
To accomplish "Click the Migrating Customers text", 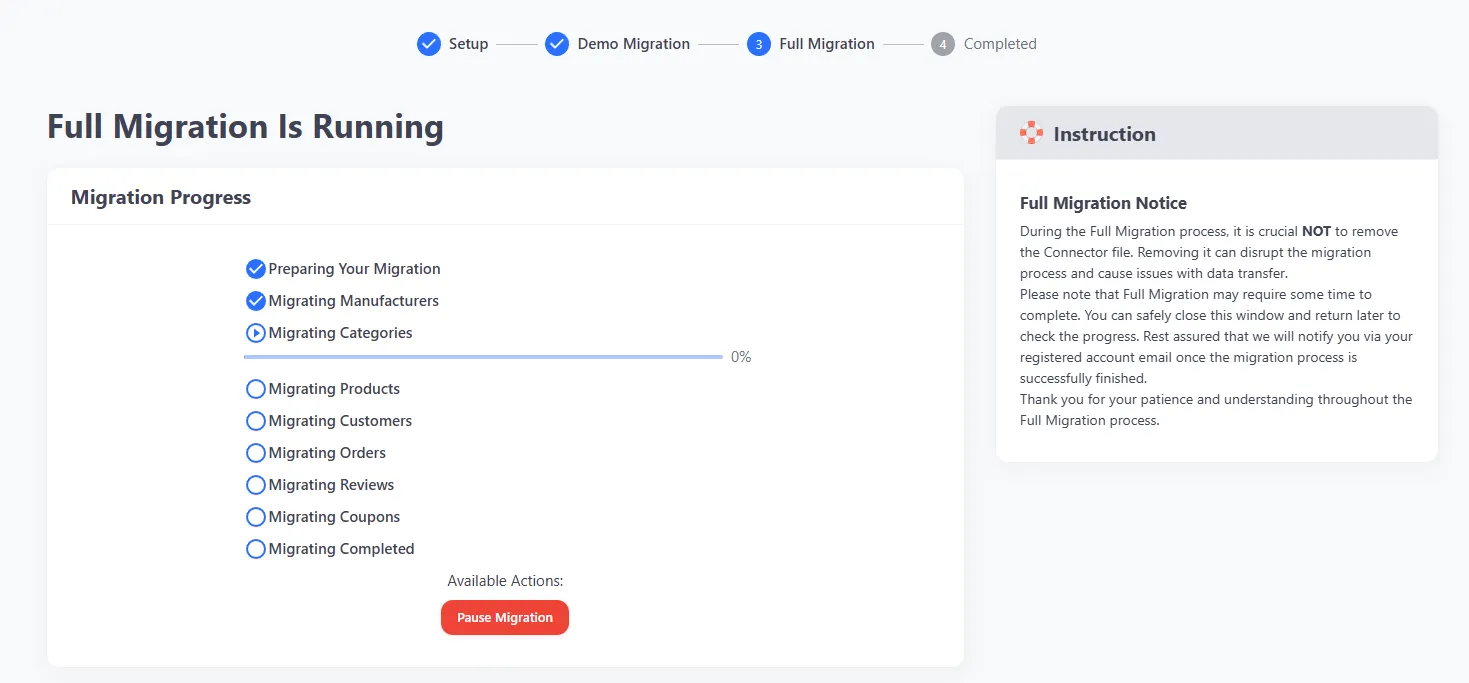I will point(340,421).
